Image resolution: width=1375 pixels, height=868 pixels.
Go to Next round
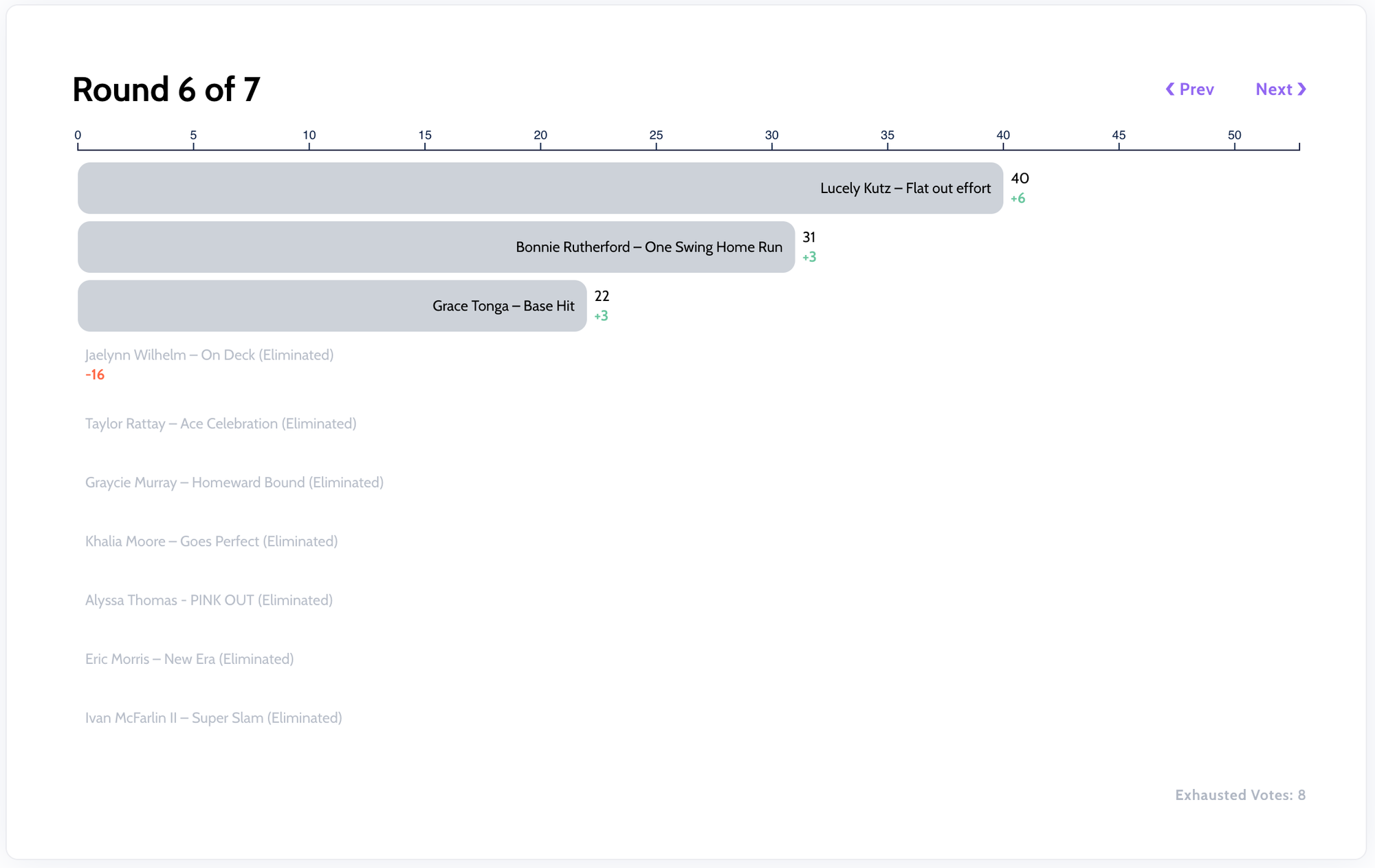coord(1274,89)
